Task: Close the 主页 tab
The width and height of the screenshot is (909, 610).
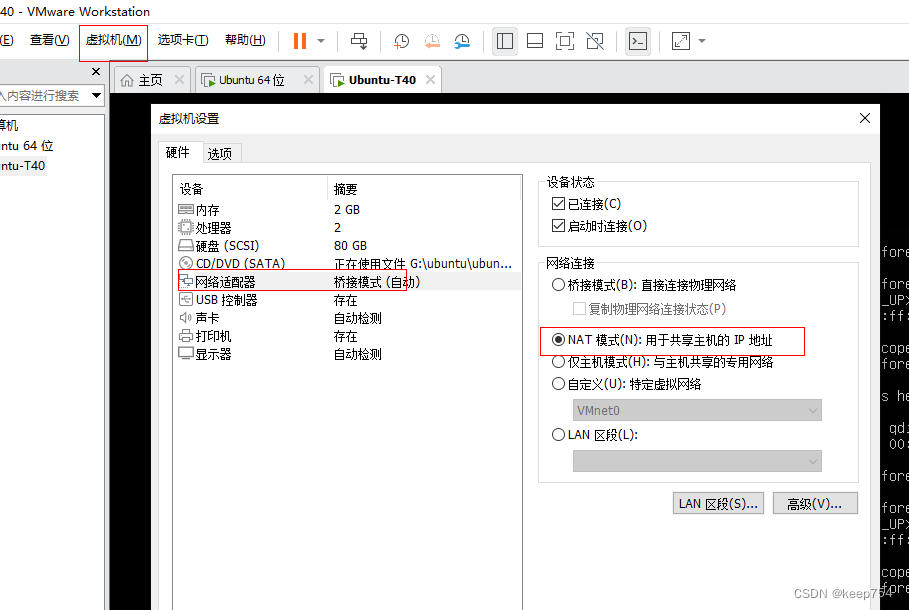Action: click(180, 79)
